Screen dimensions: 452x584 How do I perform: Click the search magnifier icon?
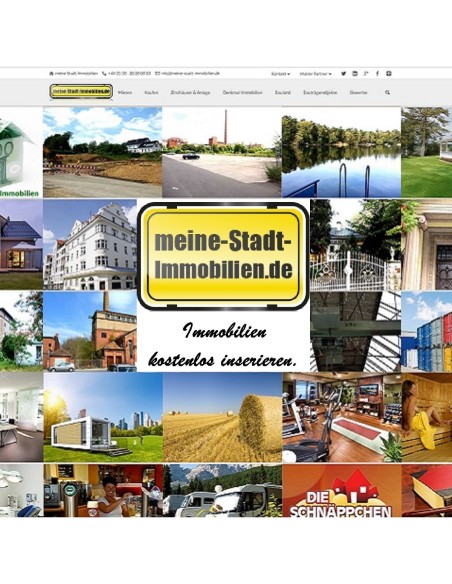(x=388, y=92)
